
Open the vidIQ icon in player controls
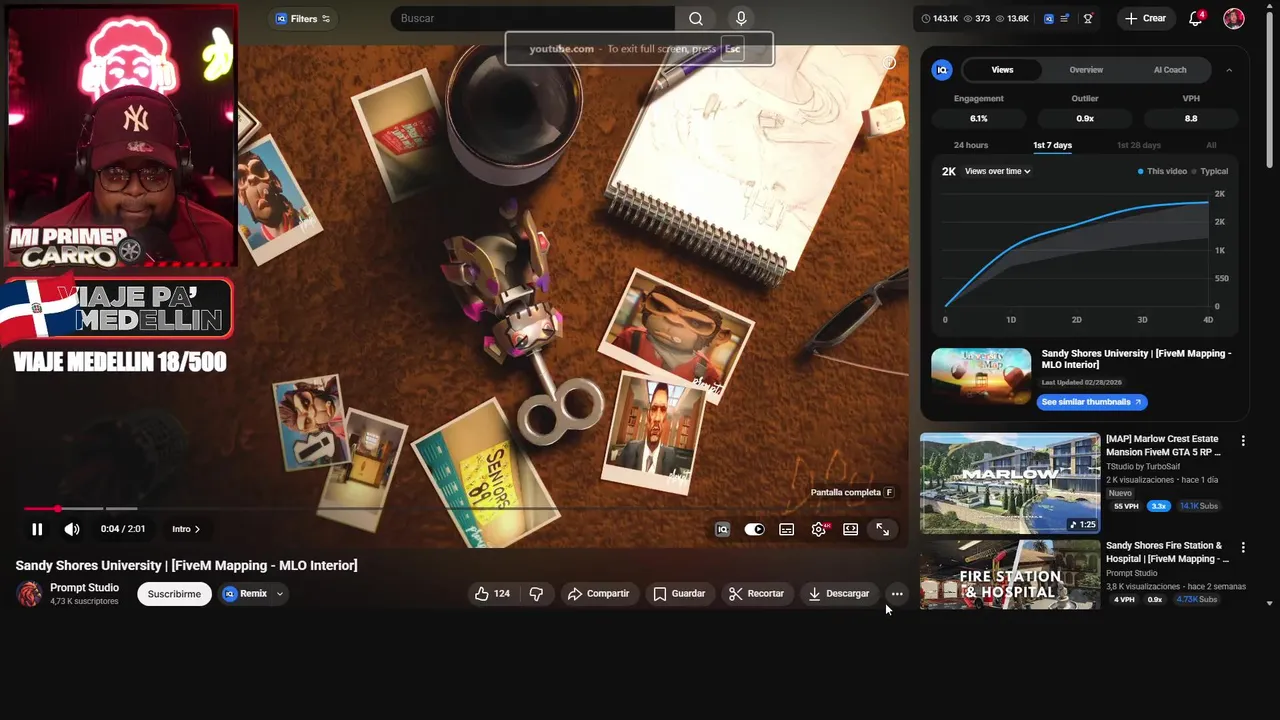click(x=722, y=529)
